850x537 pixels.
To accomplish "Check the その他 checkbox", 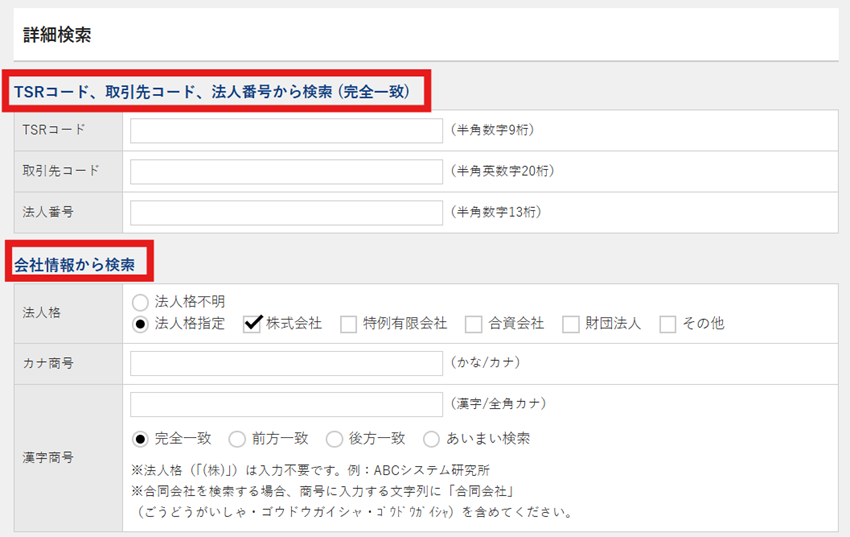I will pos(668,324).
